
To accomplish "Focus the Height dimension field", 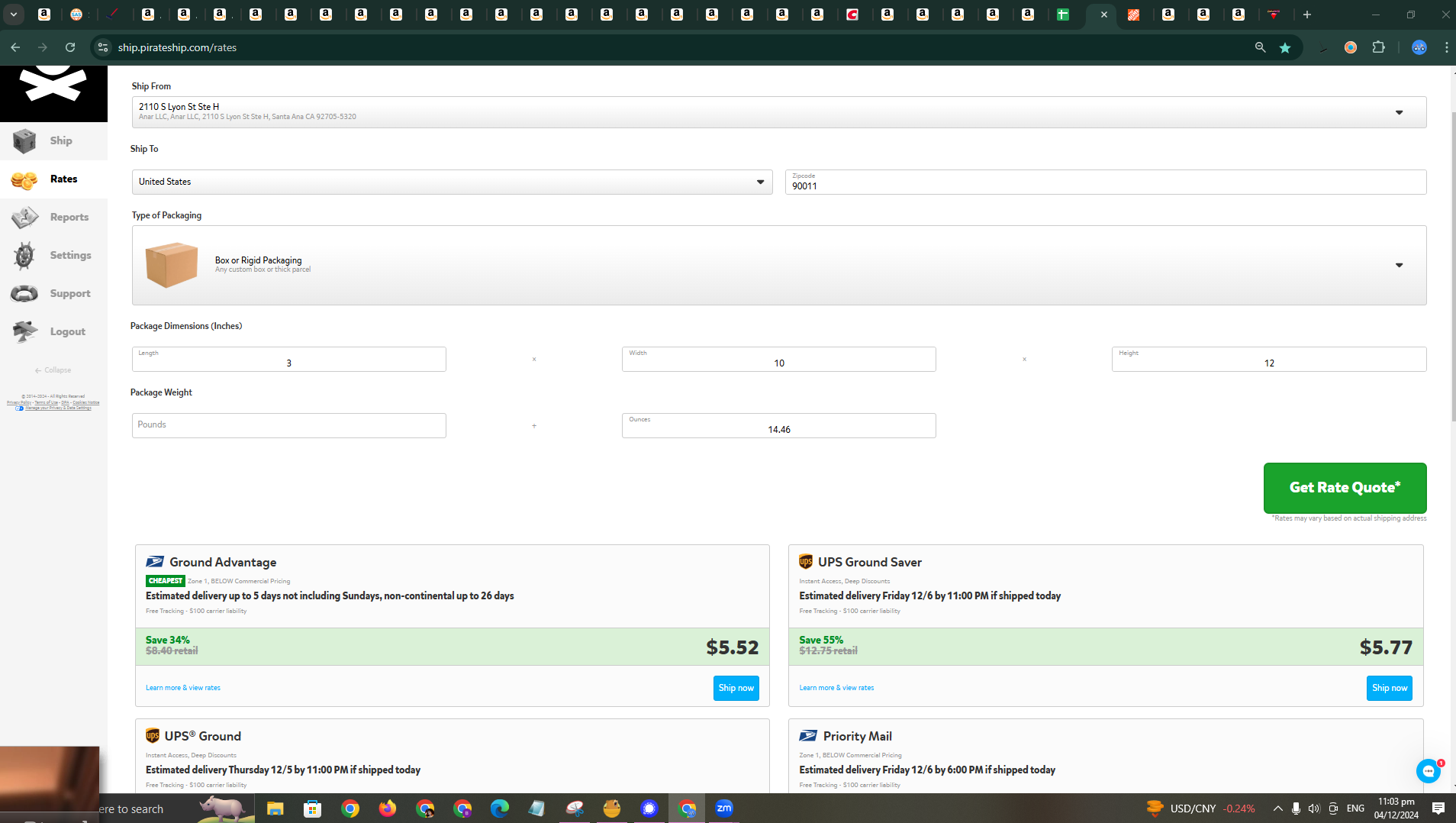I will click(x=1268, y=359).
